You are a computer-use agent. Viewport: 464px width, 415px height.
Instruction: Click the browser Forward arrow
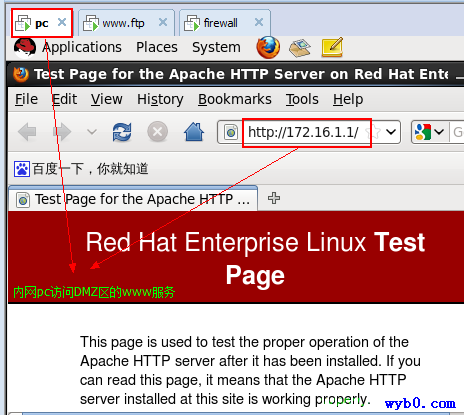point(62,132)
